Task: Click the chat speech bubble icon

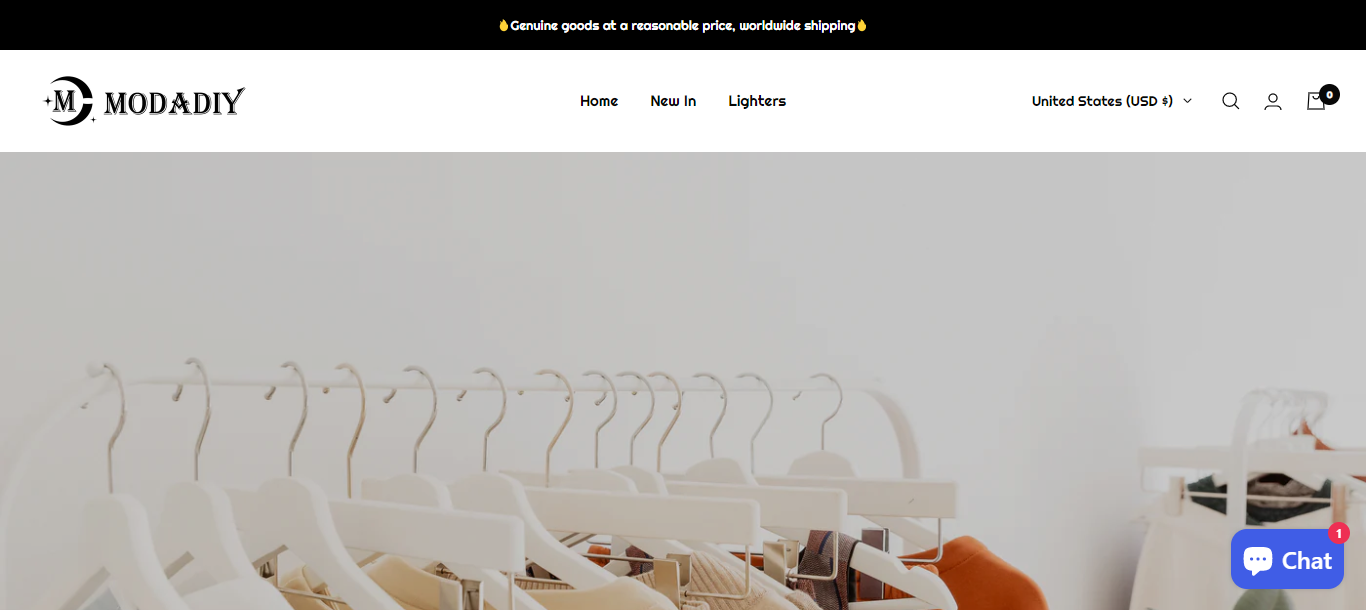Action: pos(1258,560)
